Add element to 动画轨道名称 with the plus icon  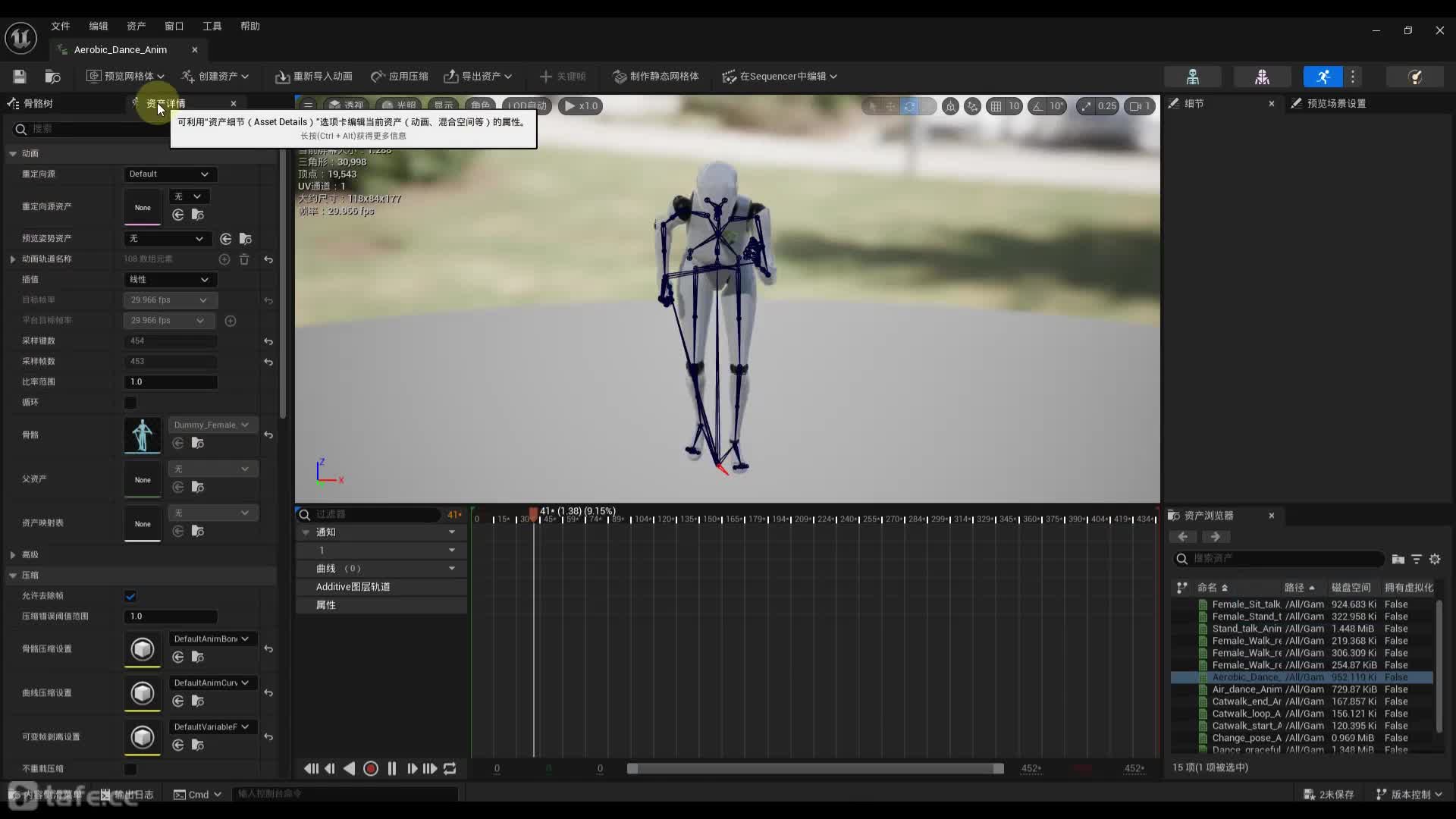pos(224,259)
